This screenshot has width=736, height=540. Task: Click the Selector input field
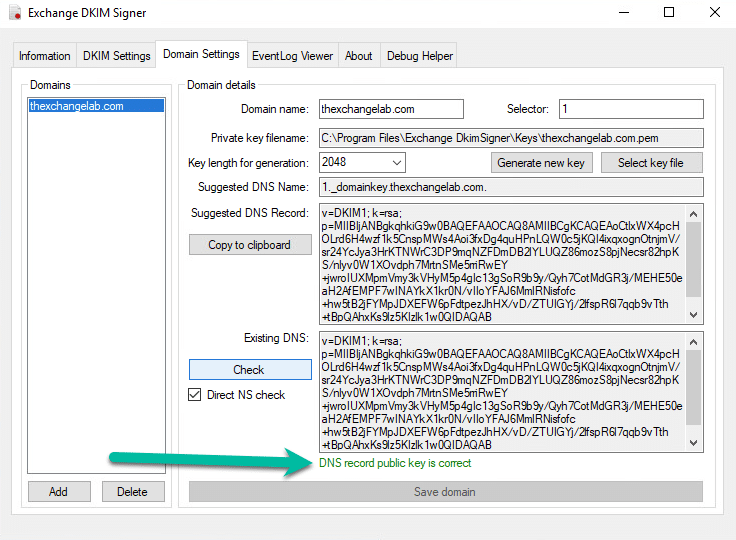pyautogui.click(x=630, y=109)
